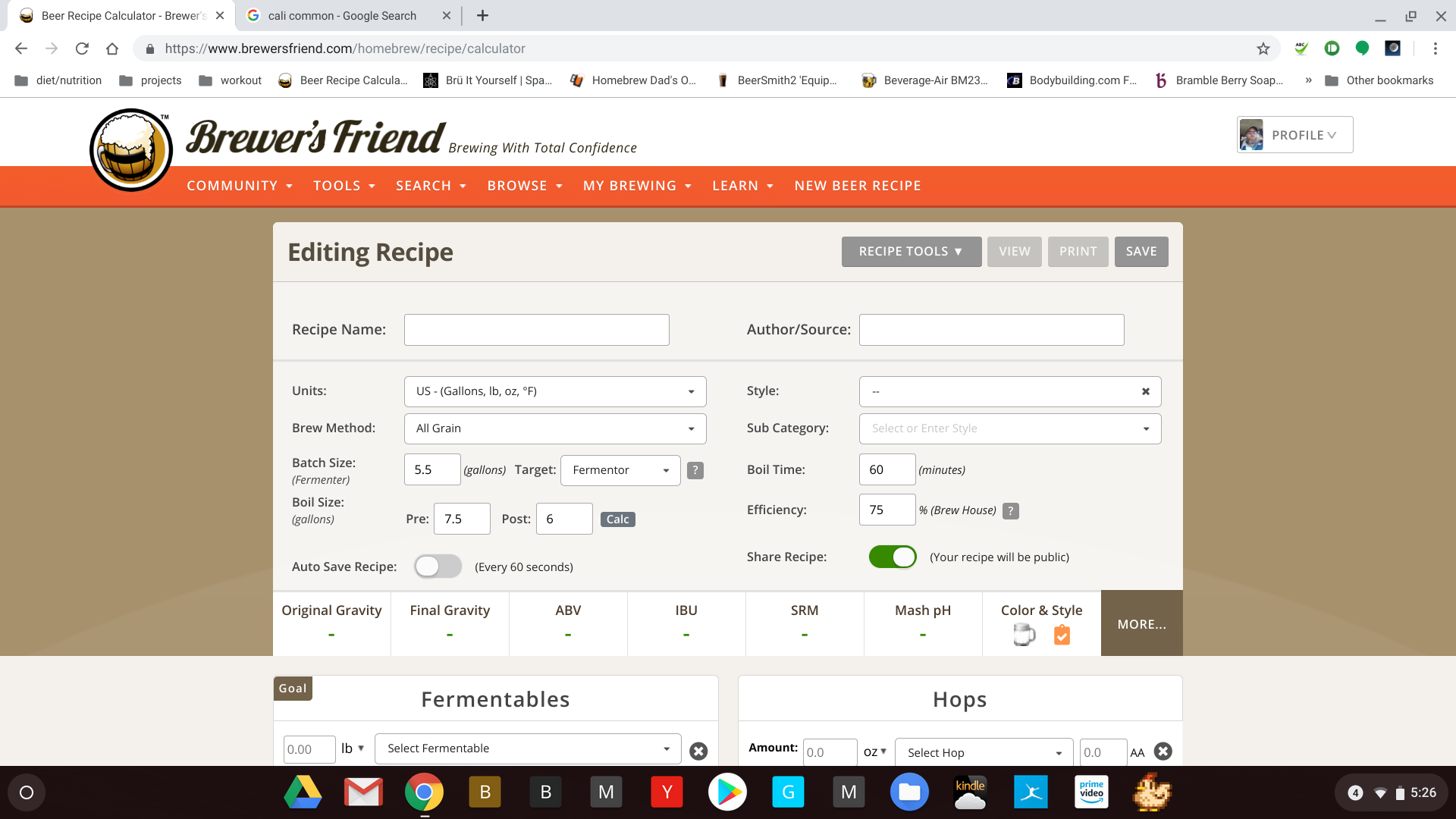Reload the page

click(x=82, y=49)
